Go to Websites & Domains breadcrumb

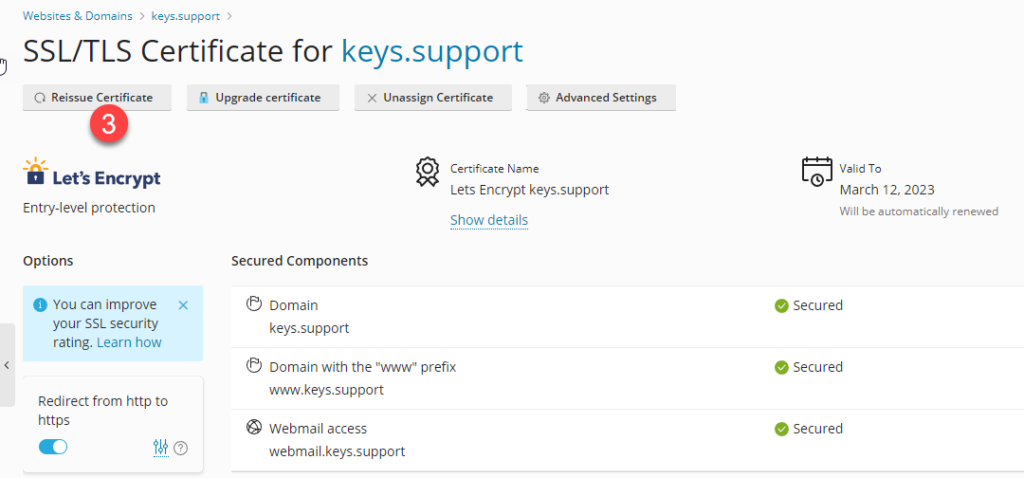(79, 16)
